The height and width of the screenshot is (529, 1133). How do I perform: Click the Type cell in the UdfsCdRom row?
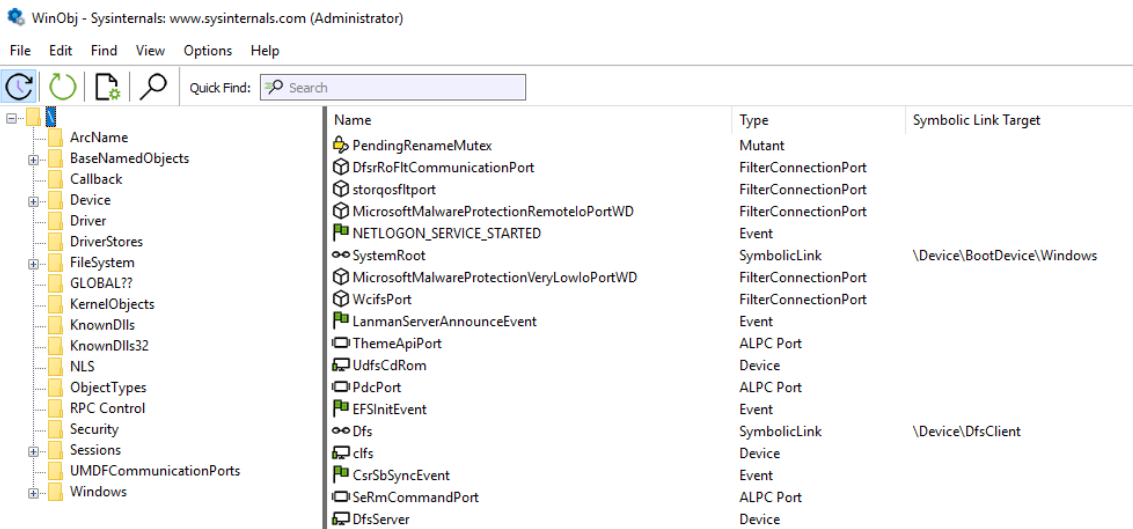pos(759,366)
